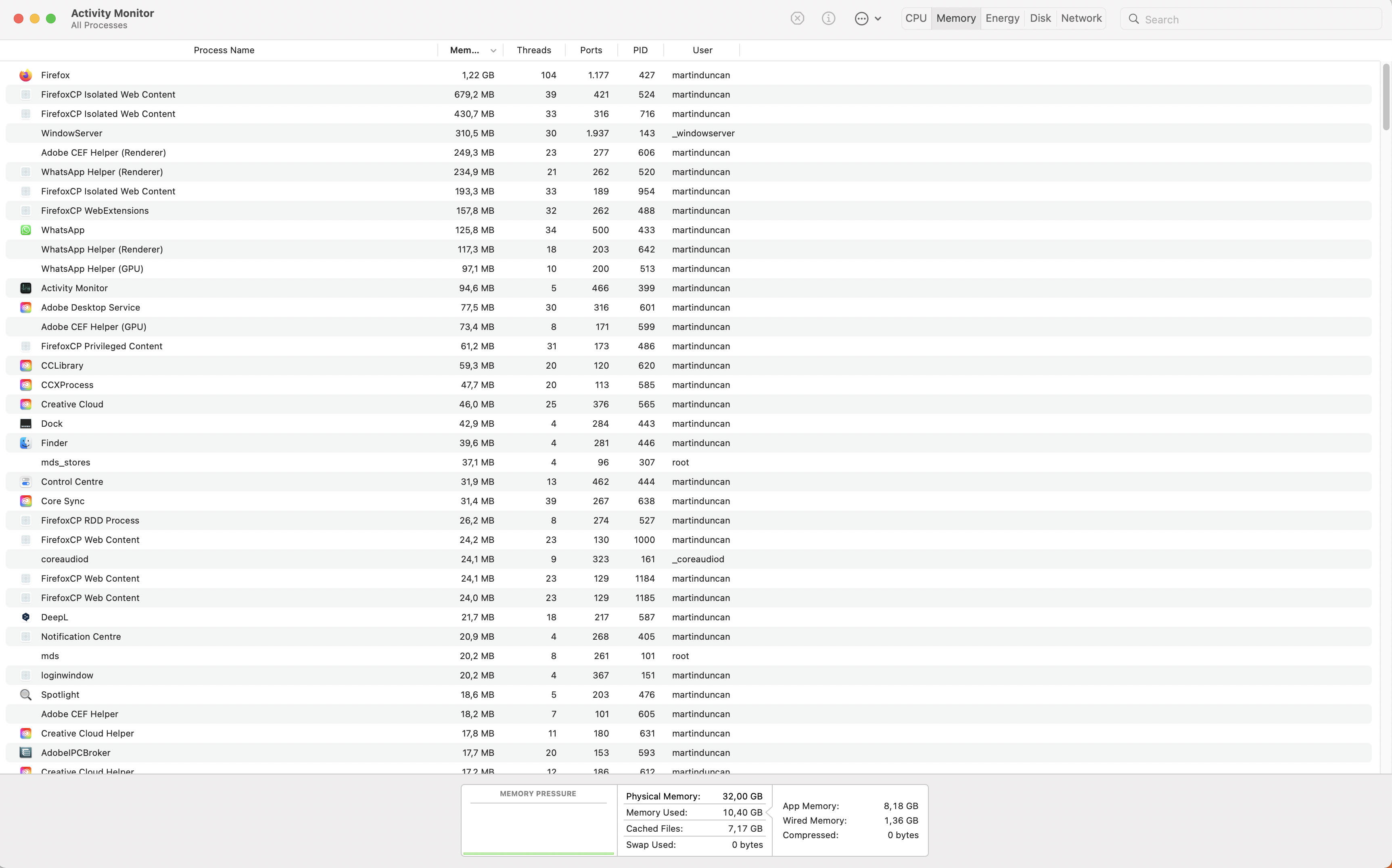Screen dimensions: 1392x868
Task: Click the WhatsApp application icon
Action: click(x=25, y=230)
